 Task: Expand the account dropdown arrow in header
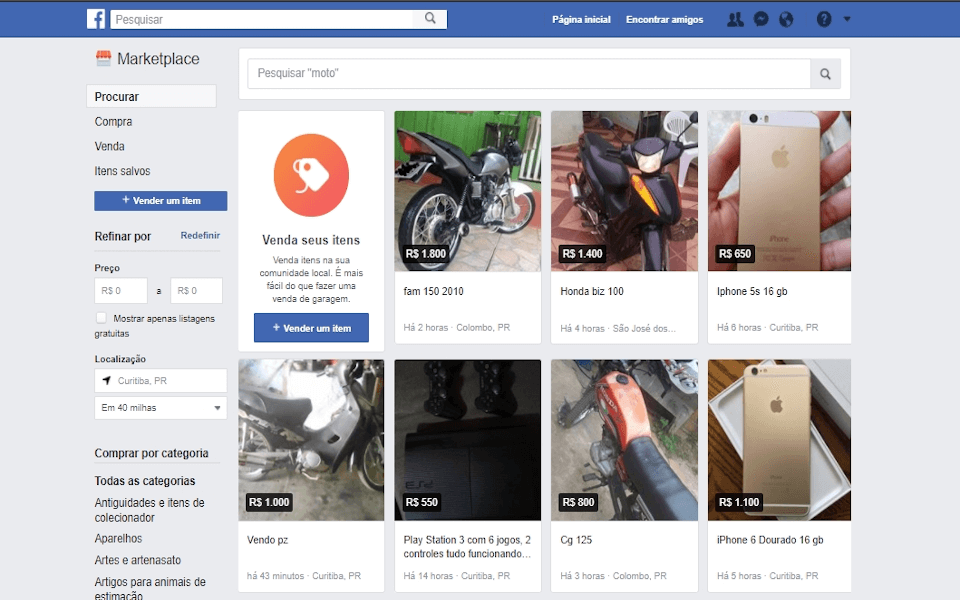[847, 19]
